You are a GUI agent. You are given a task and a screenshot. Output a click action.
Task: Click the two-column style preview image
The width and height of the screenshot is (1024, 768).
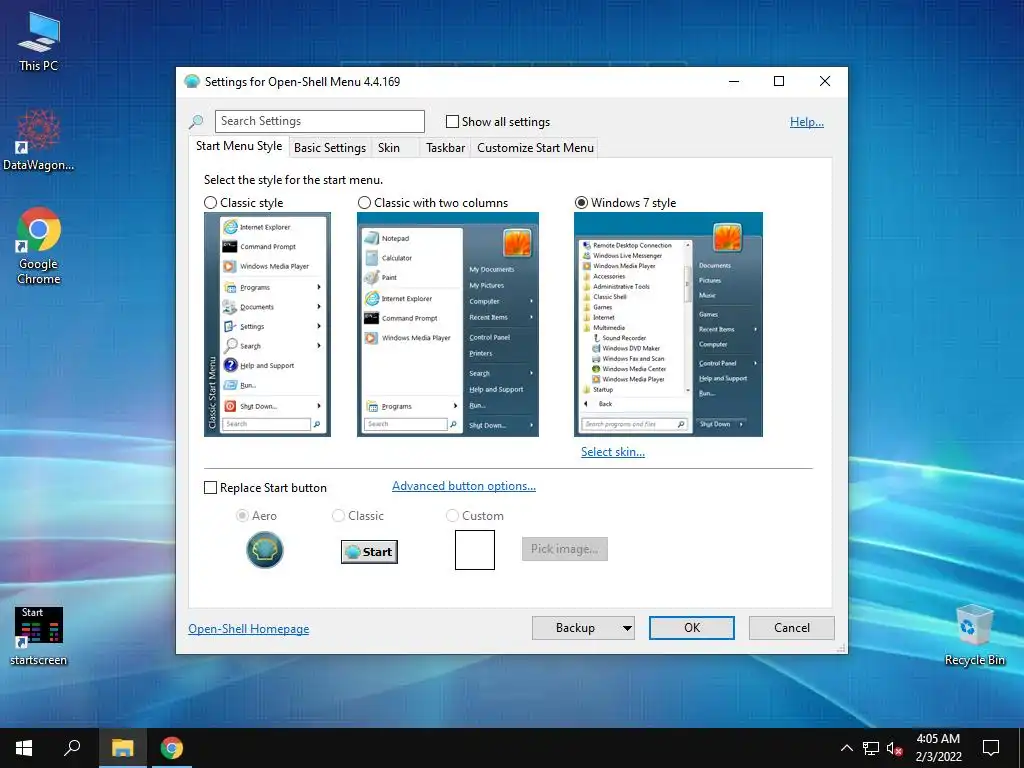click(x=448, y=324)
